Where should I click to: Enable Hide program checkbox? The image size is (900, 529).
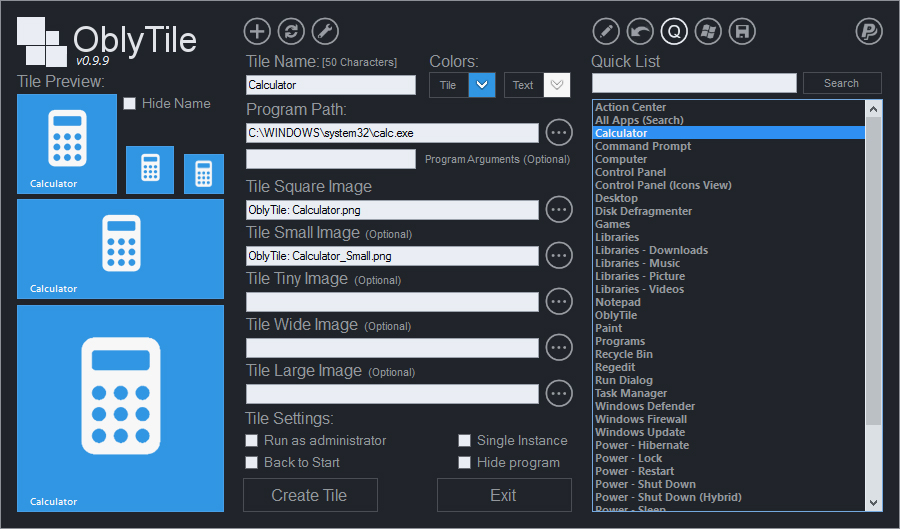pyautogui.click(x=464, y=462)
